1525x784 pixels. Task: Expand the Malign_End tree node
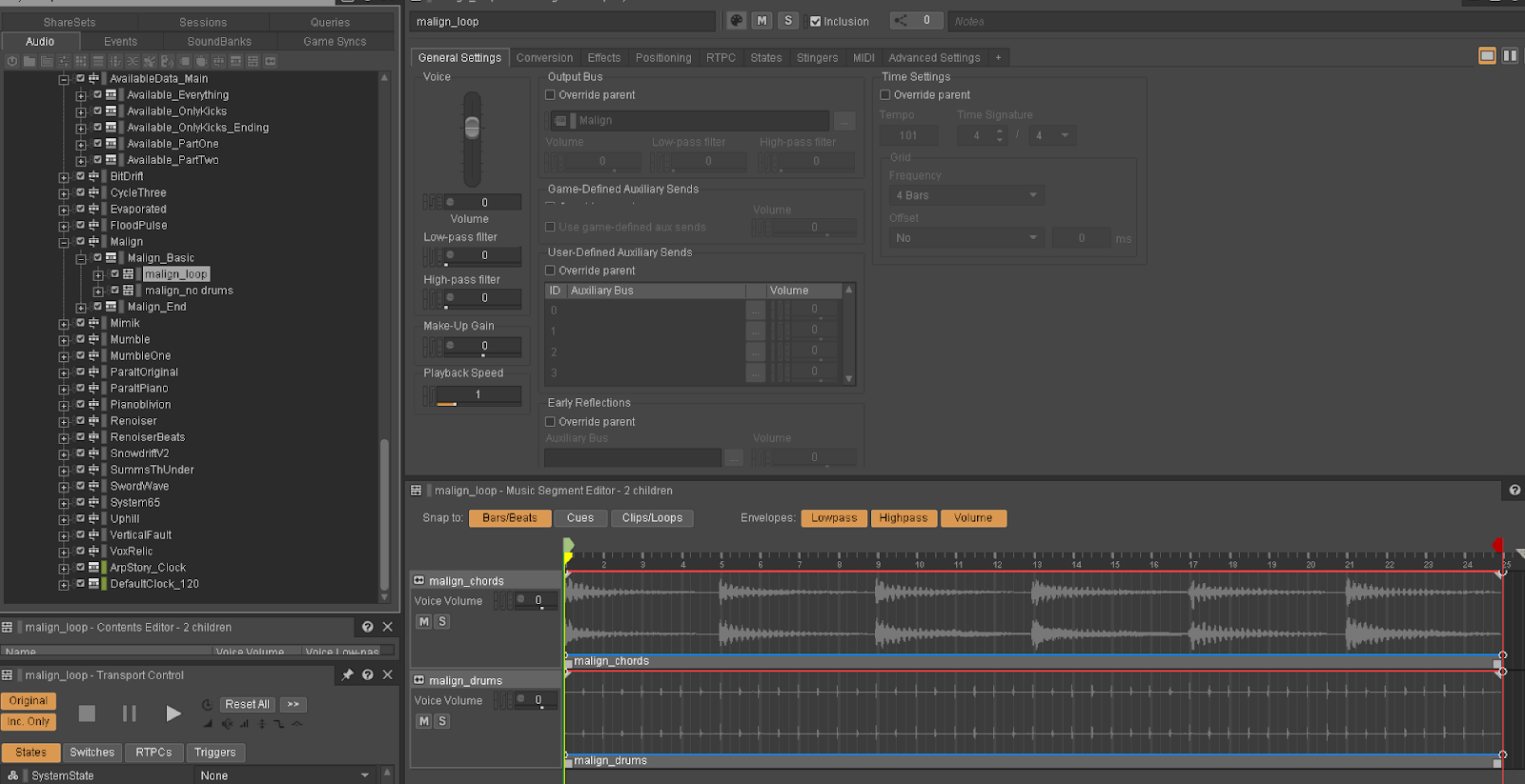81,308
